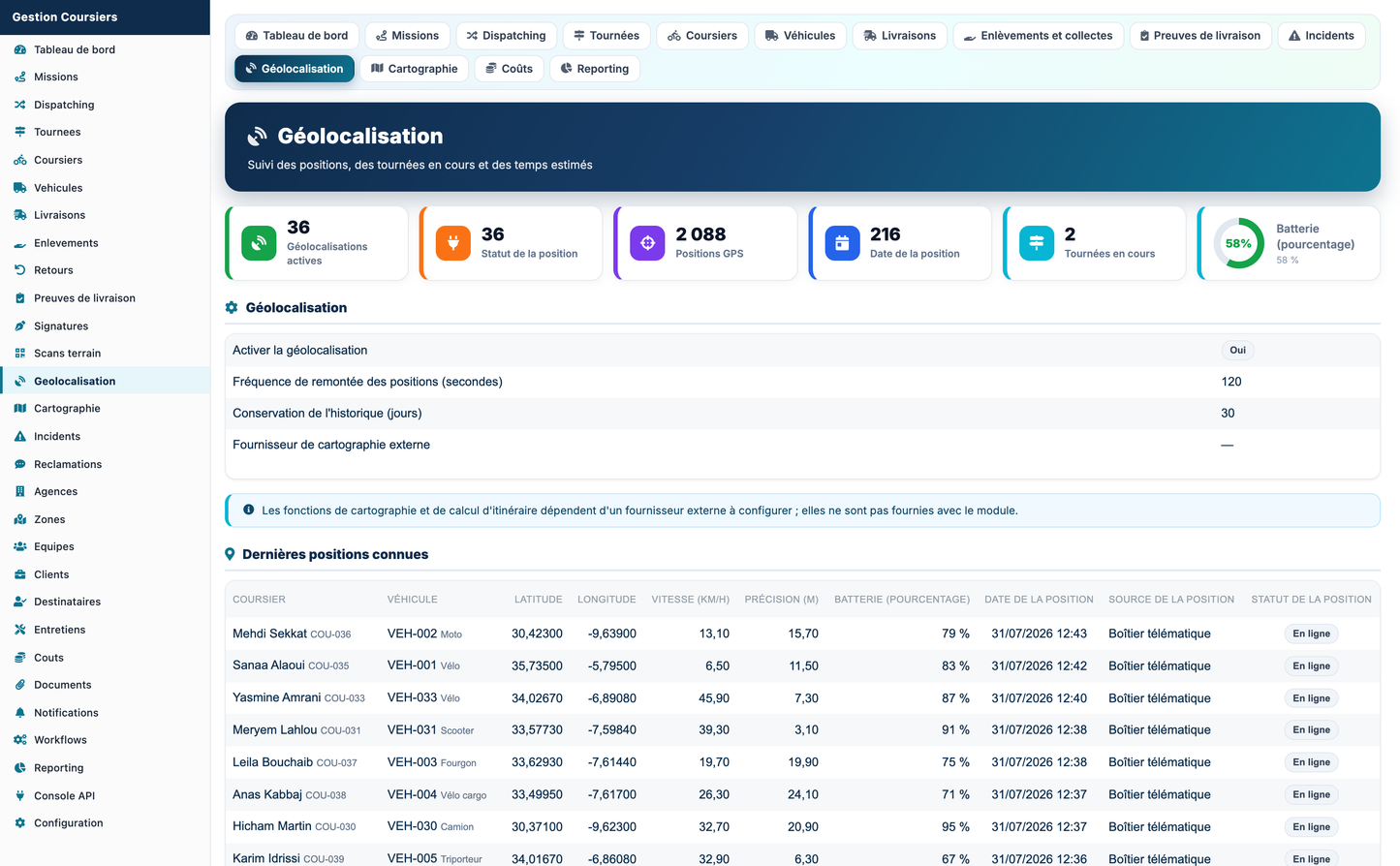Screen dimensions: 1400x866
Task: Click the Entretiens tools icon in the sidebar
Action: pos(19,630)
